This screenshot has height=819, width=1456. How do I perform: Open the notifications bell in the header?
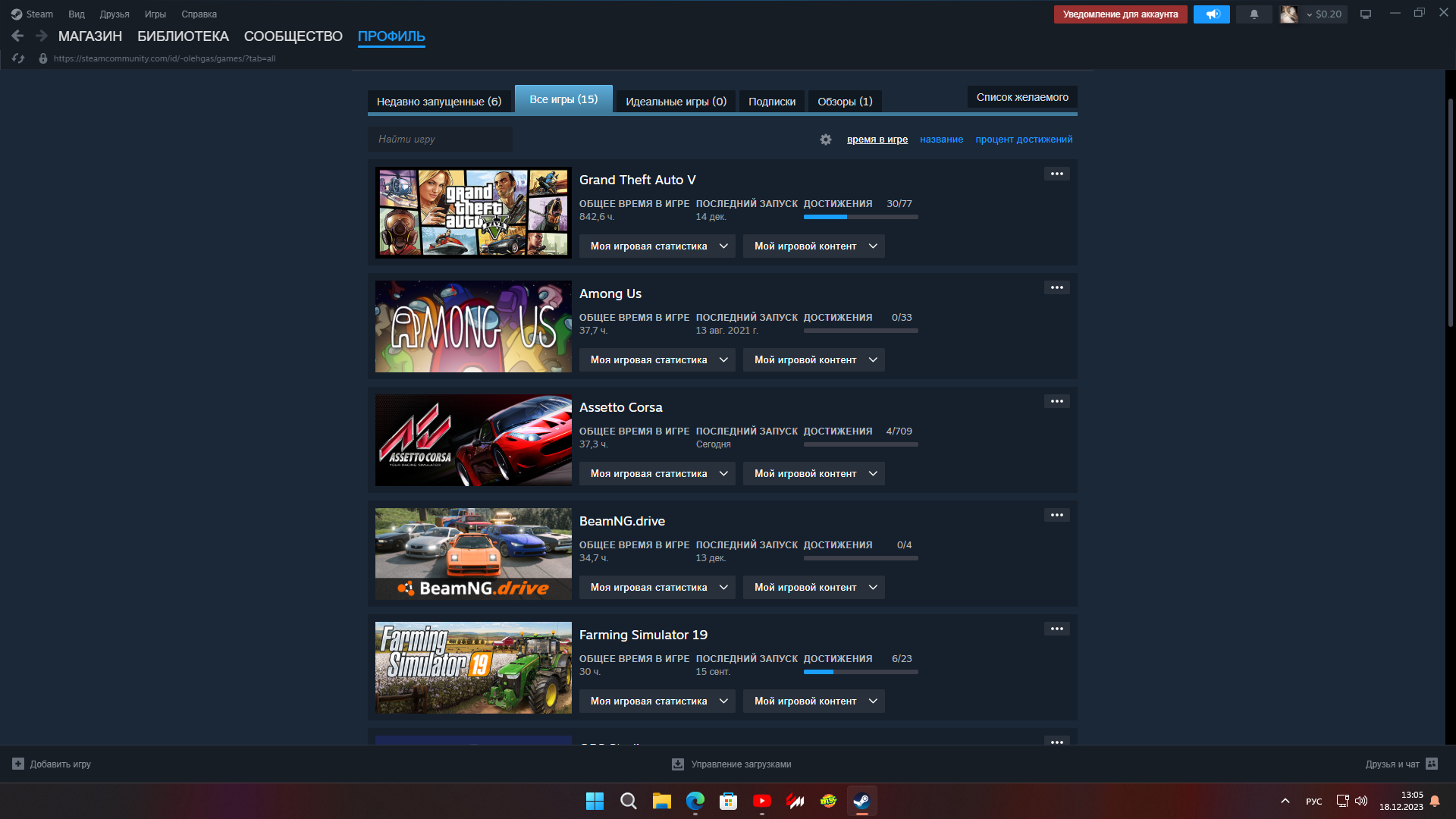1254,14
